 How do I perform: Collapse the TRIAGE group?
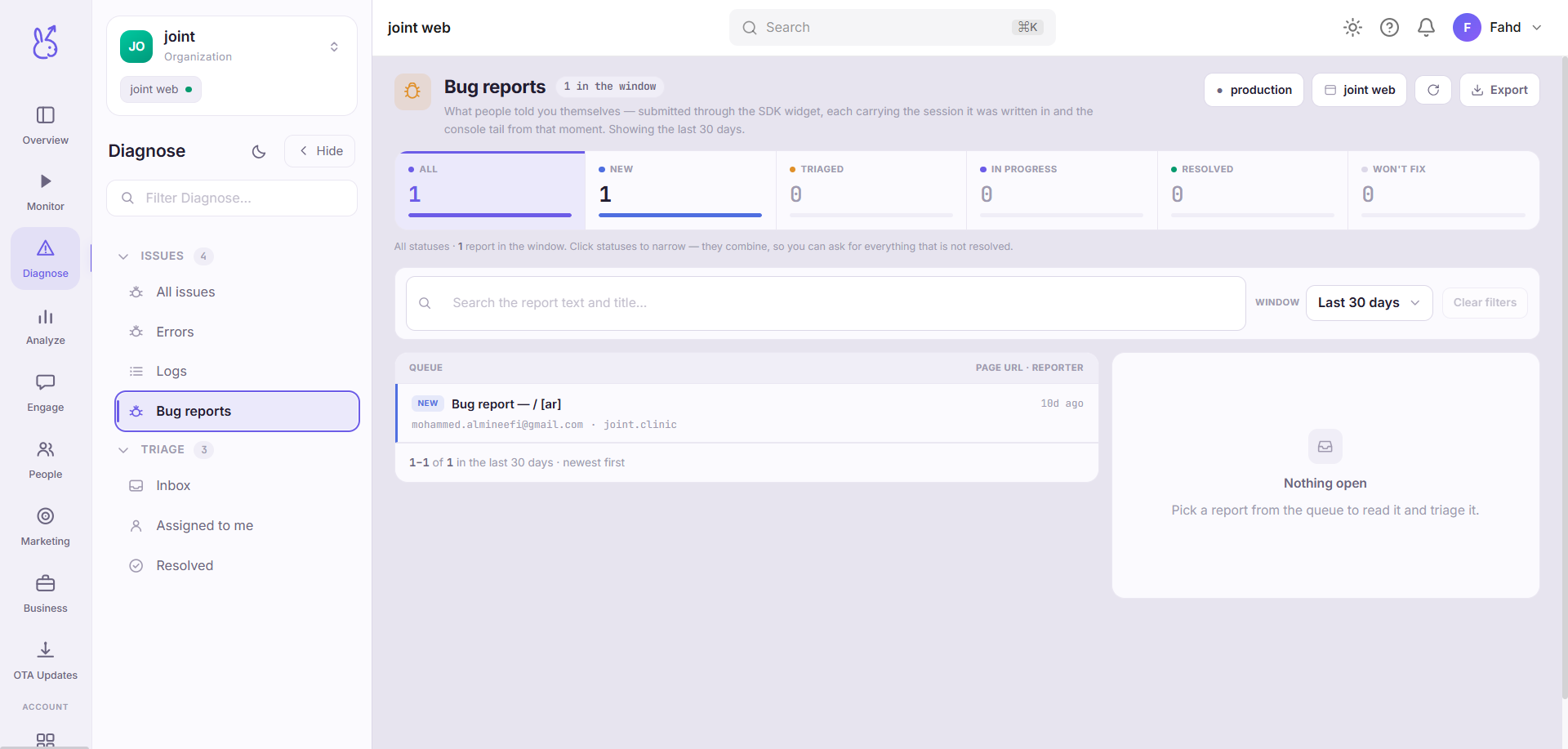[x=123, y=450]
